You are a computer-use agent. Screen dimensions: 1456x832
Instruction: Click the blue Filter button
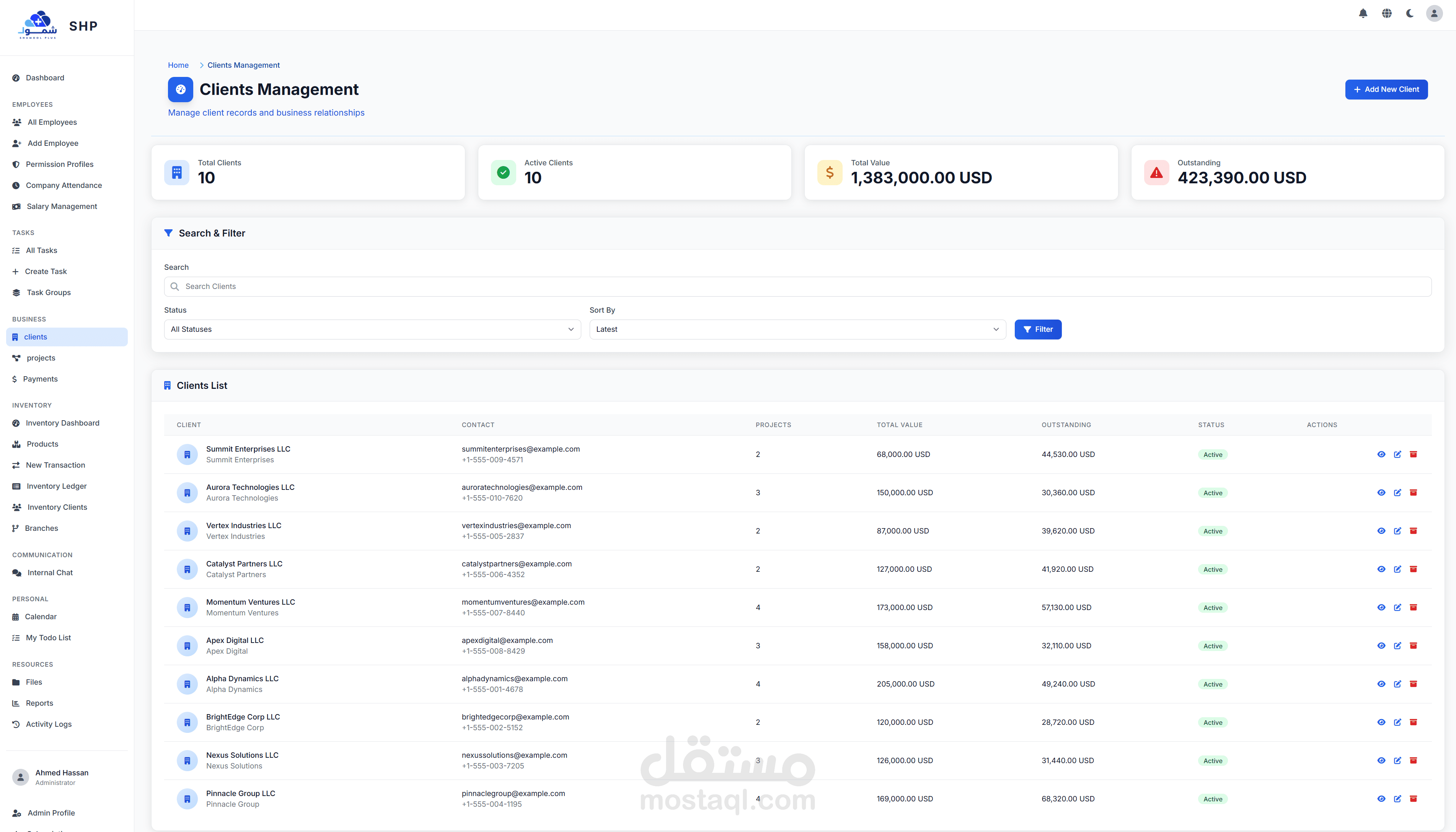point(1037,329)
